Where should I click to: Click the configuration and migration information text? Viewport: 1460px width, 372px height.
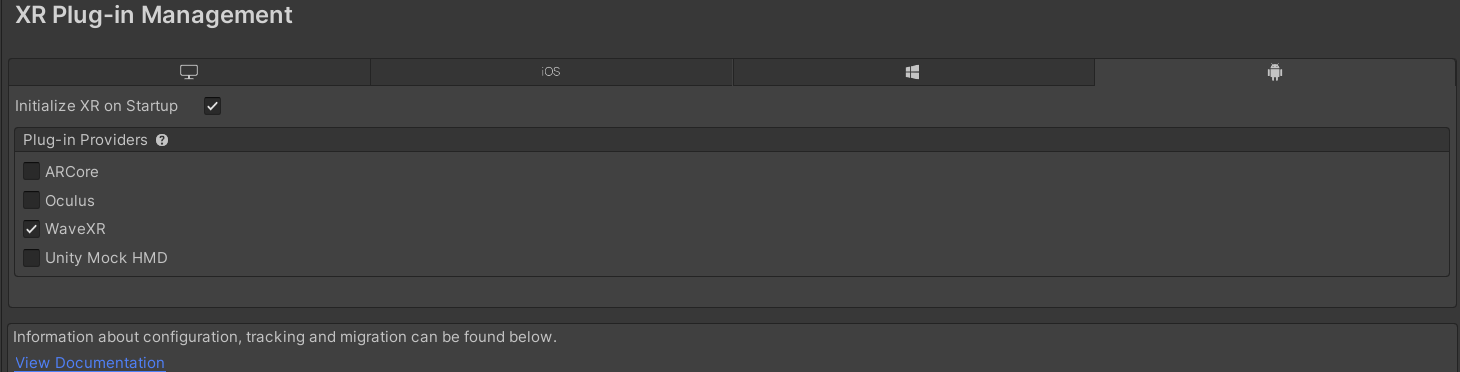click(x=285, y=337)
